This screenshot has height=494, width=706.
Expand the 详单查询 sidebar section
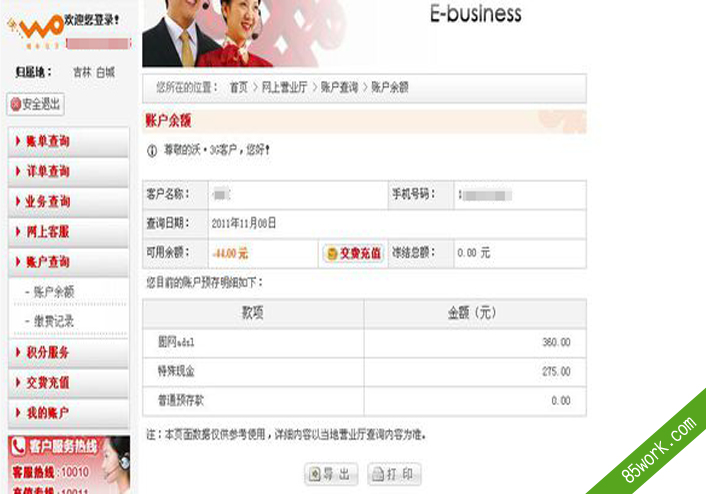(68, 172)
